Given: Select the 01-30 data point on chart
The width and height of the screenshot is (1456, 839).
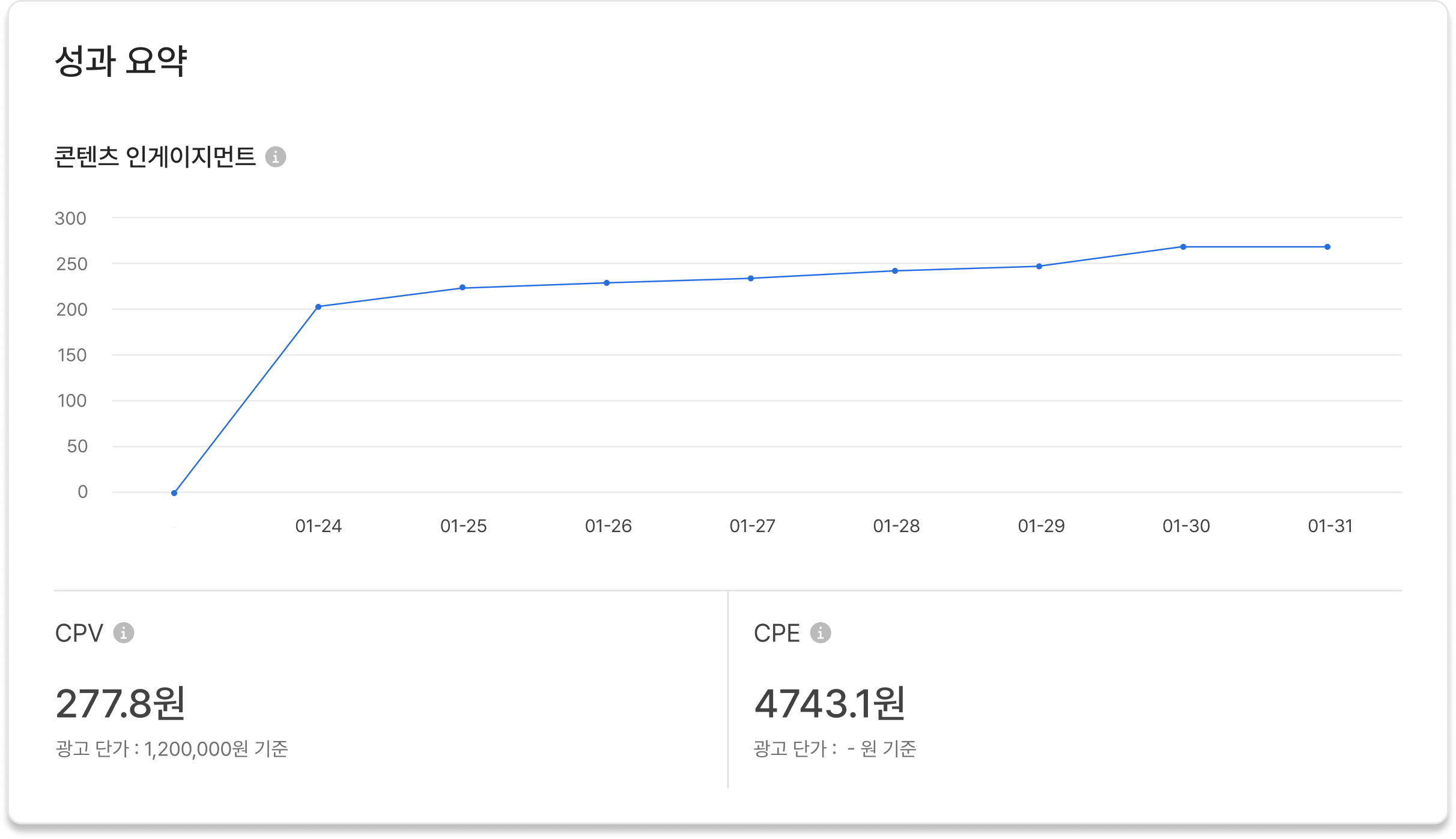Looking at the screenshot, I should (x=1183, y=247).
